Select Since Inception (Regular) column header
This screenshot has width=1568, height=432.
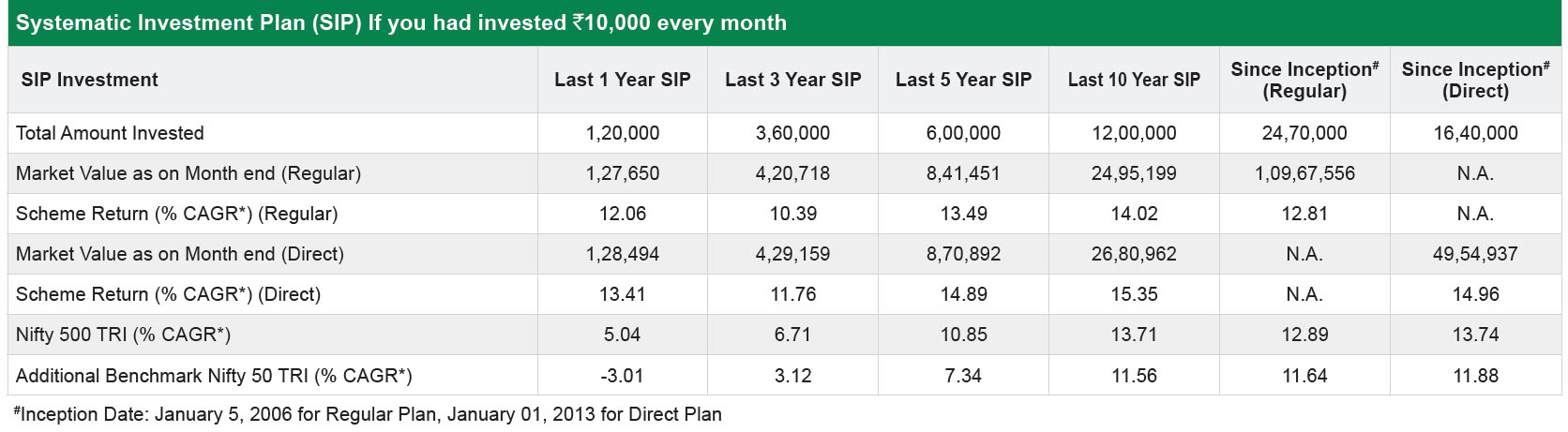(x=1304, y=80)
